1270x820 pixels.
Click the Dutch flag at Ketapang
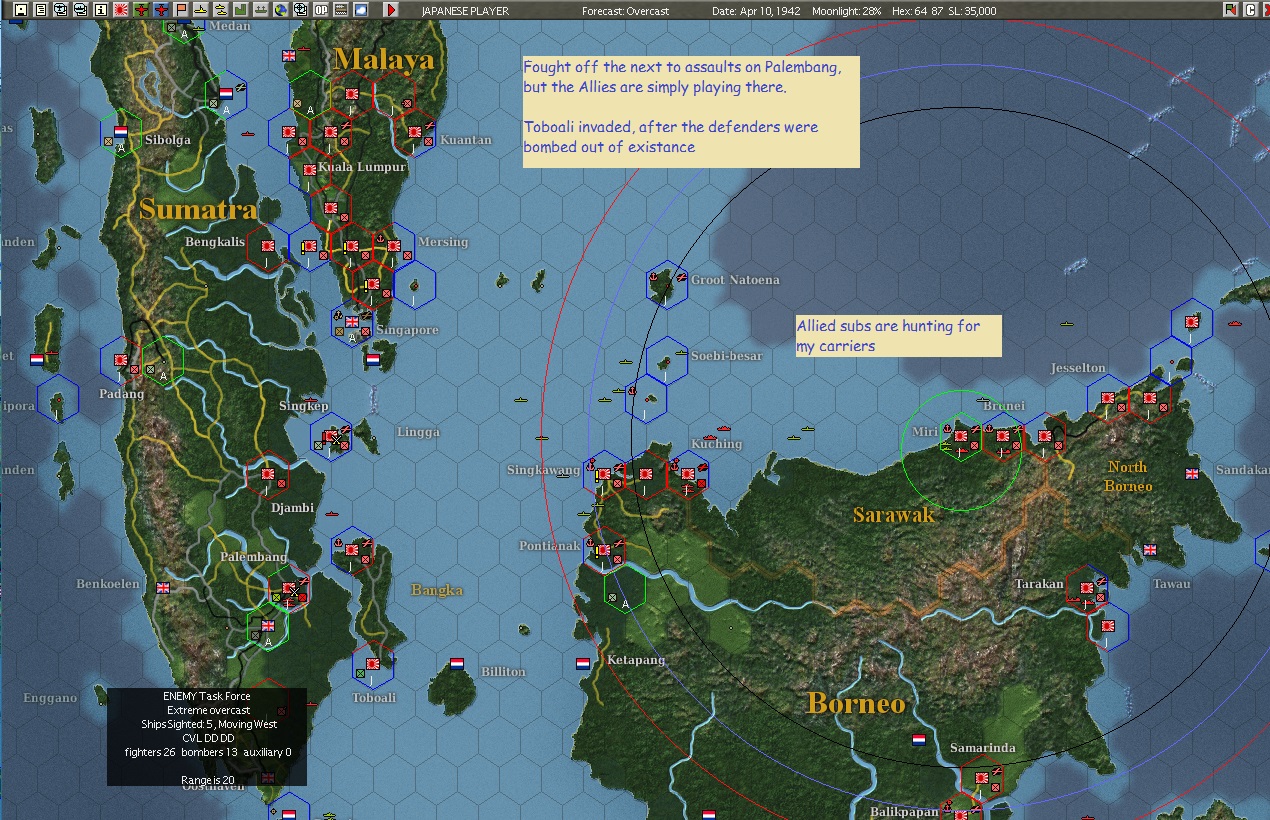click(583, 663)
